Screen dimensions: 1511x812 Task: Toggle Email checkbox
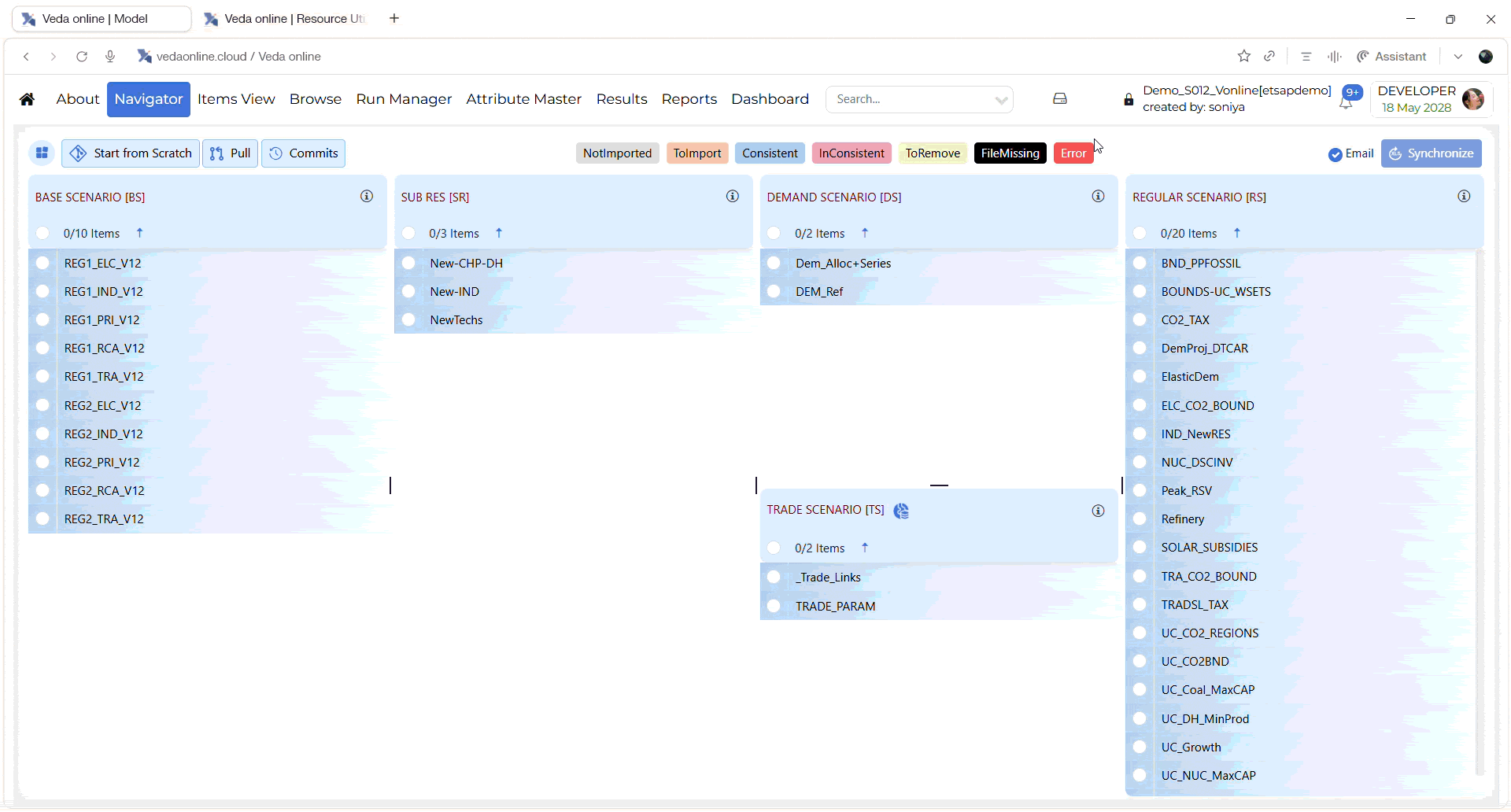click(x=1336, y=154)
